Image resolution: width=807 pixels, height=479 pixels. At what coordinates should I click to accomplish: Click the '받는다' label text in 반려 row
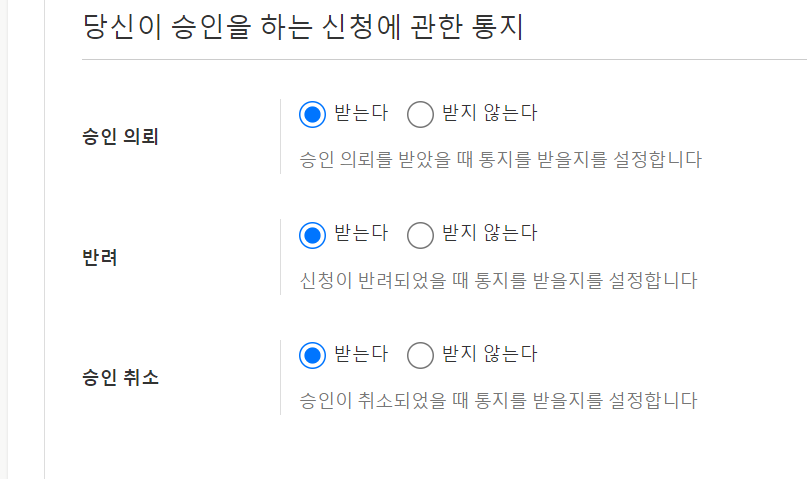pos(361,234)
